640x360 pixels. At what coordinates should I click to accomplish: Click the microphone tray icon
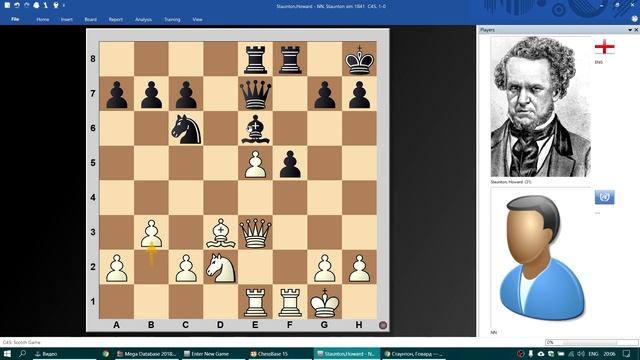[531, 354]
